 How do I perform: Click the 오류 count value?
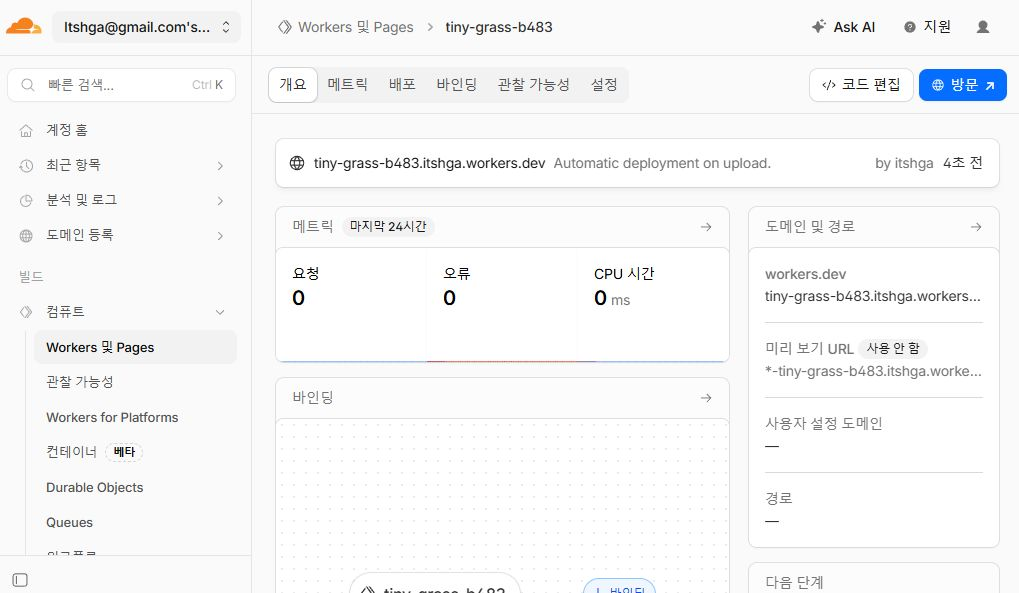pyautogui.click(x=449, y=298)
